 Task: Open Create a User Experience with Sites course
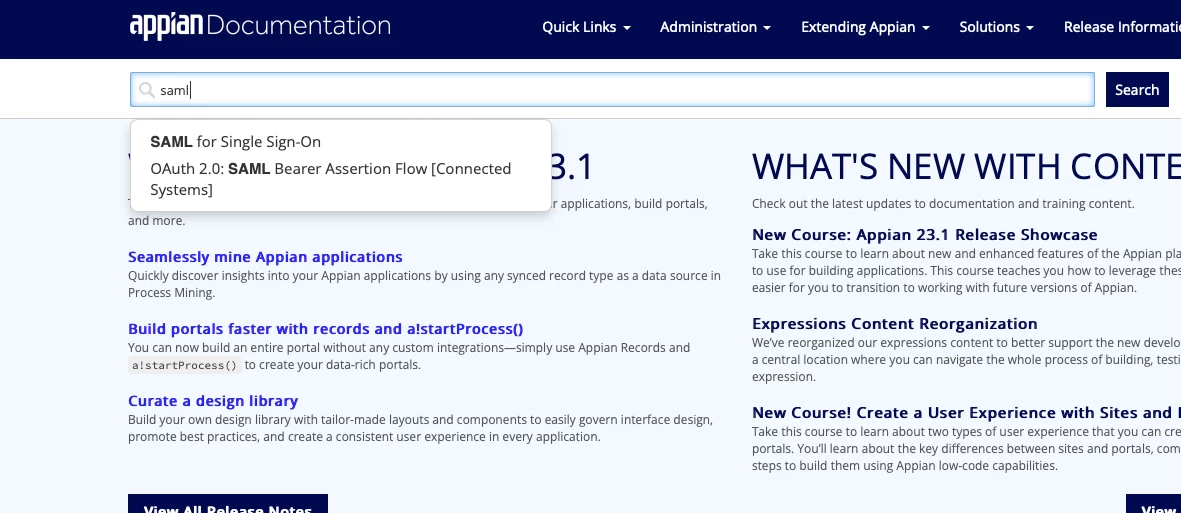pos(966,413)
